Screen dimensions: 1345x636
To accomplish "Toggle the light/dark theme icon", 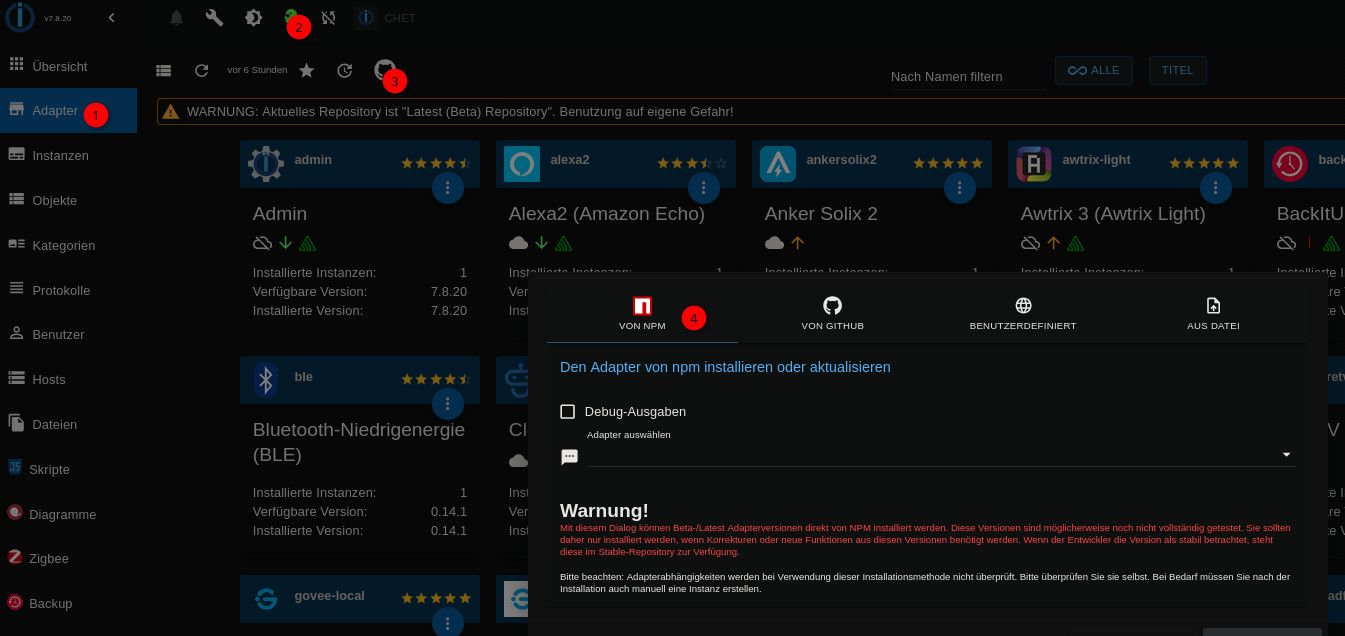I will tap(253, 17).
